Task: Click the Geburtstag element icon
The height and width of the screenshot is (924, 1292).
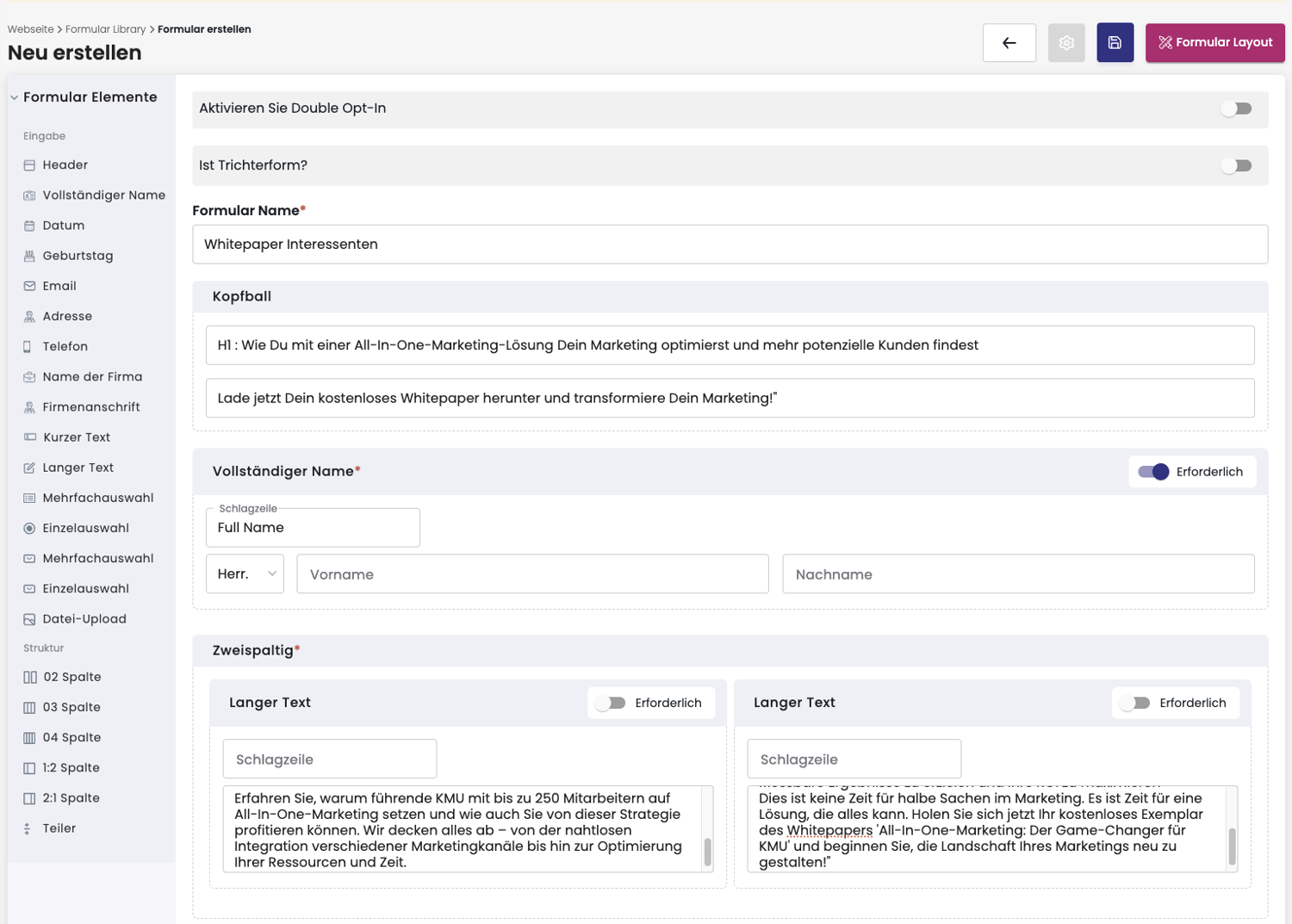Action: tap(29, 256)
